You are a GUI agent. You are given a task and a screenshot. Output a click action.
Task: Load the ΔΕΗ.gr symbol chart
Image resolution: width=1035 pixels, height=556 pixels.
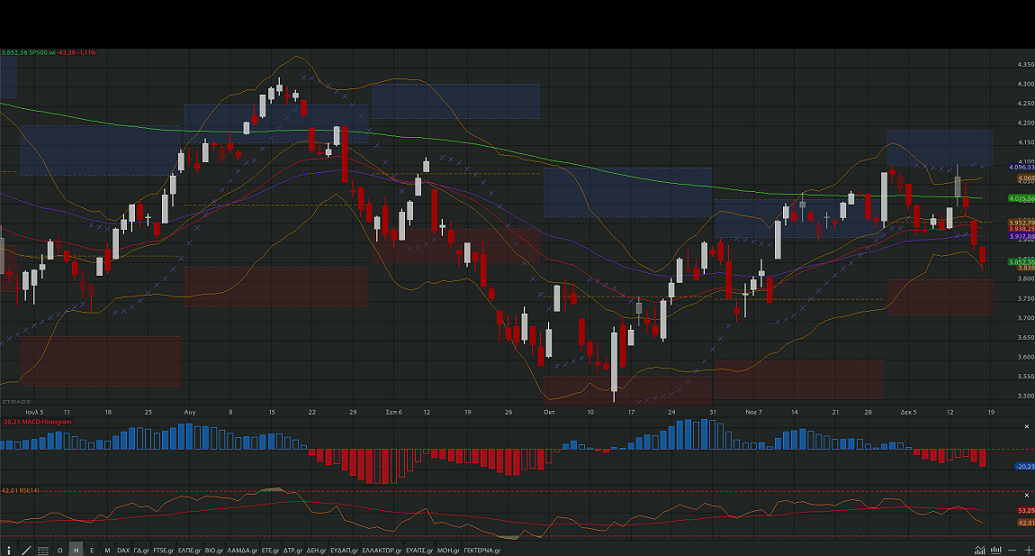317,550
